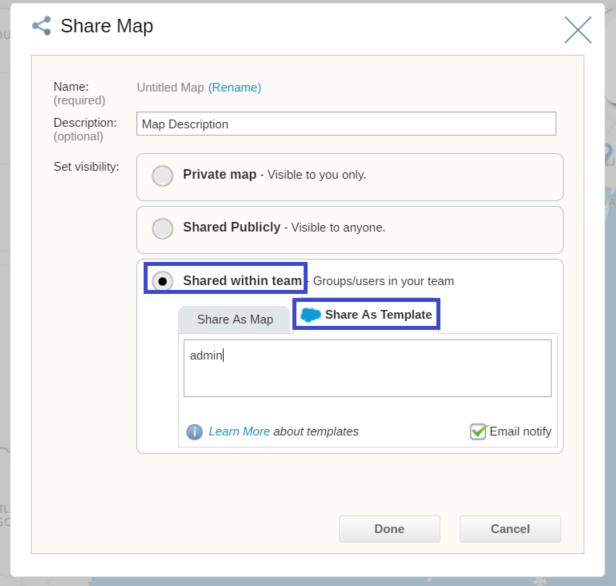
Task: Select the Shared within team radio button
Action: [162, 281]
